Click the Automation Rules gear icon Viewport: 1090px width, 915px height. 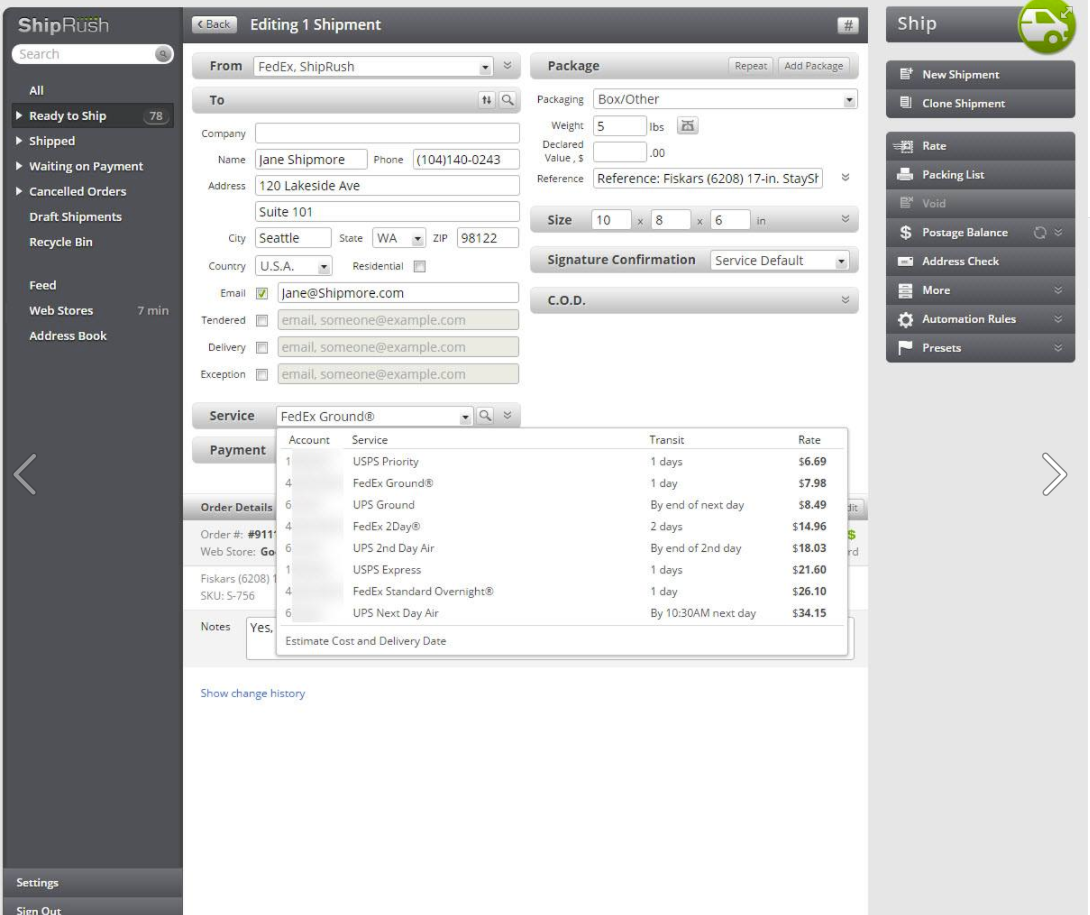[905, 319]
